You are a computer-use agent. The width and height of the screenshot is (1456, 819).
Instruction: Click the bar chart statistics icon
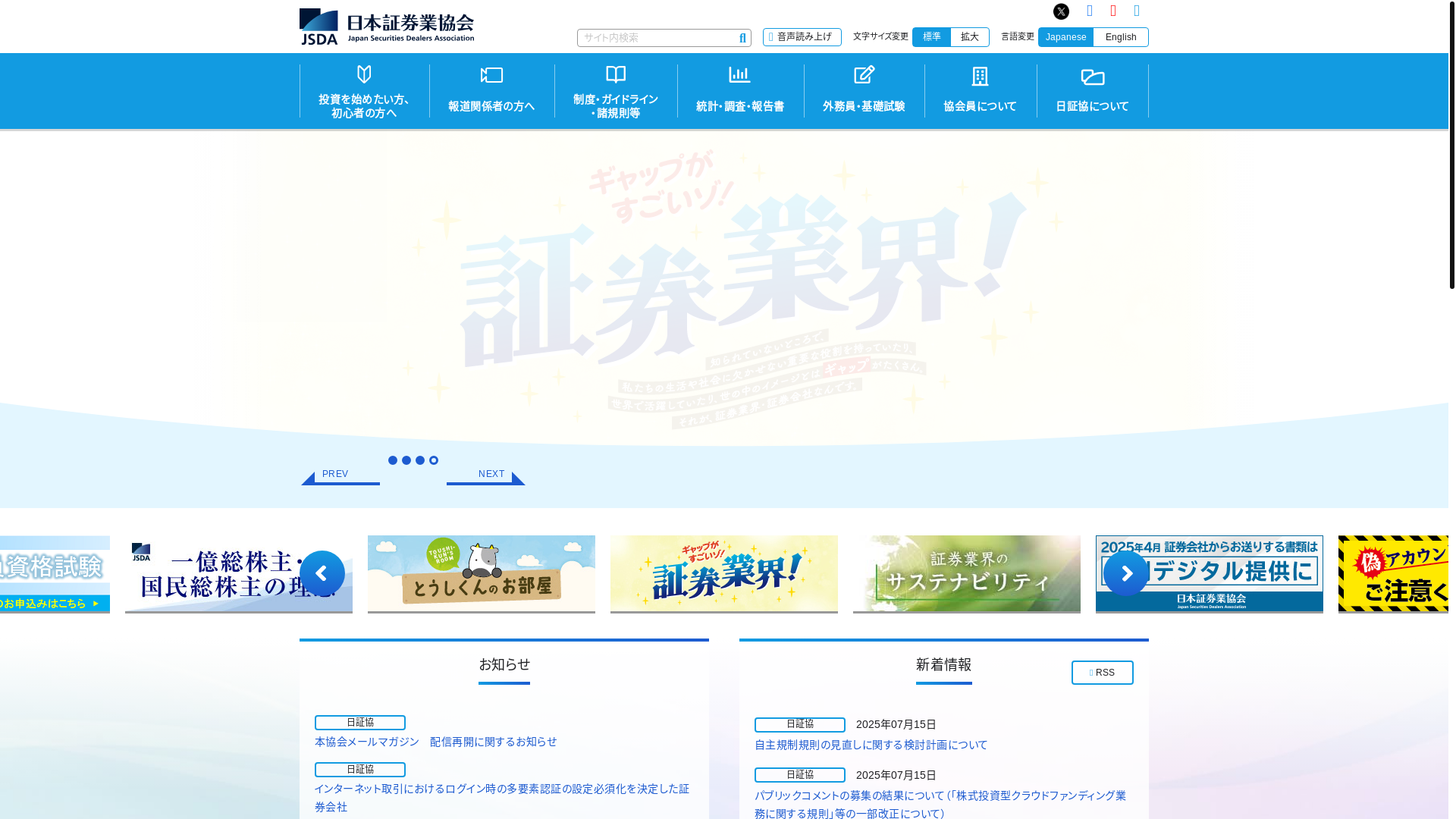point(739,74)
